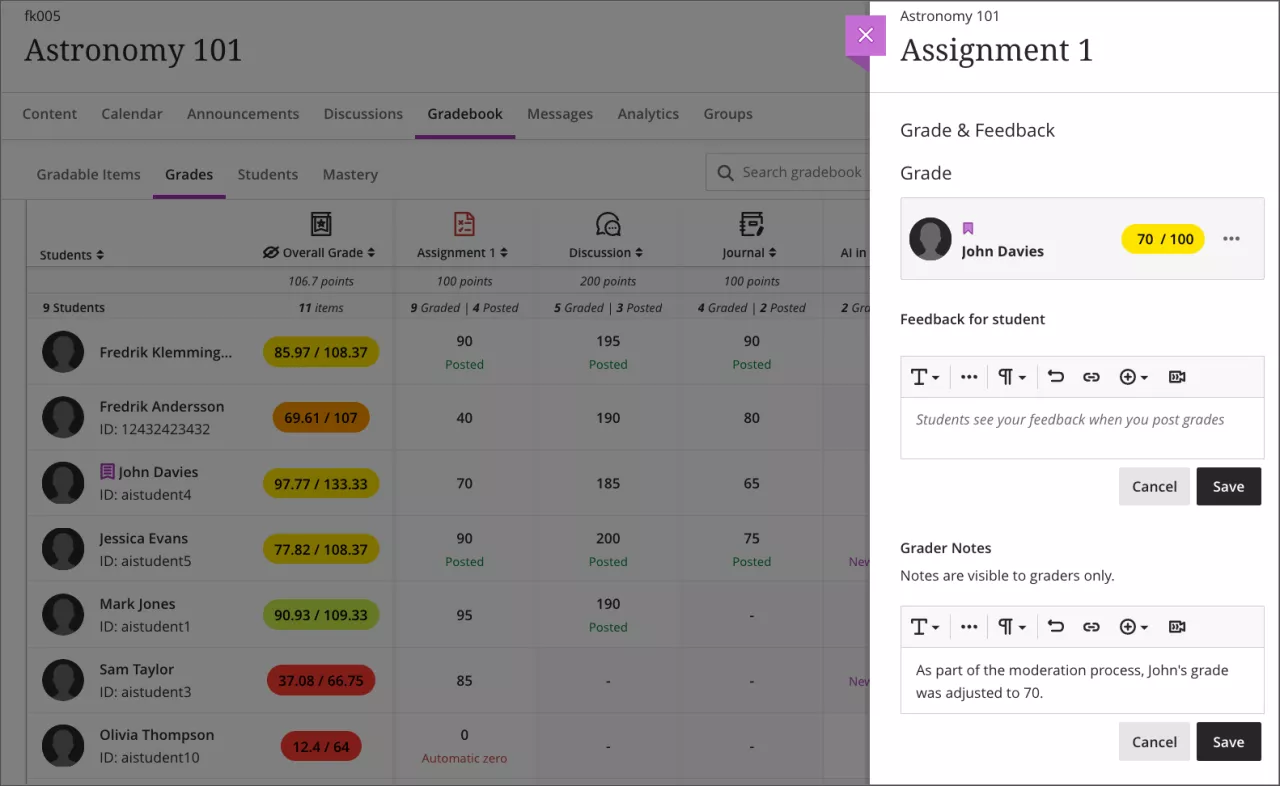Image resolution: width=1280 pixels, height=786 pixels.
Task: Click the magnifier icon in gradebook search
Action: (x=725, y=172)
